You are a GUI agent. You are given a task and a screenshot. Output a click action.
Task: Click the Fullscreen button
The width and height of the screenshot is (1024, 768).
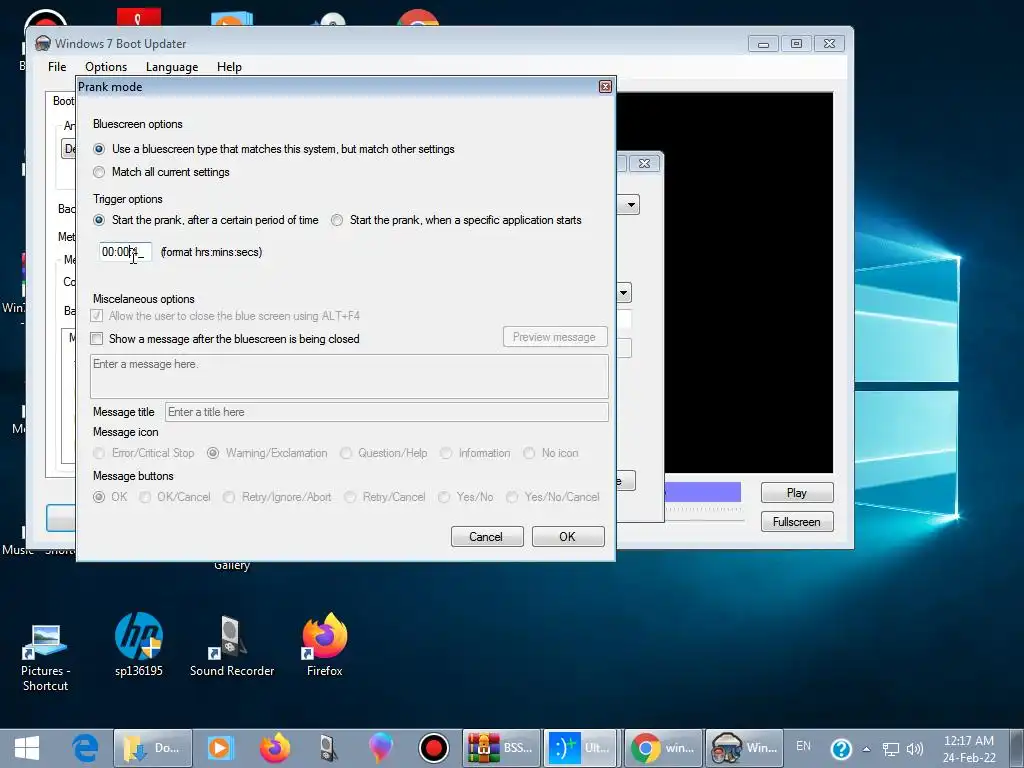pos(797,522)
